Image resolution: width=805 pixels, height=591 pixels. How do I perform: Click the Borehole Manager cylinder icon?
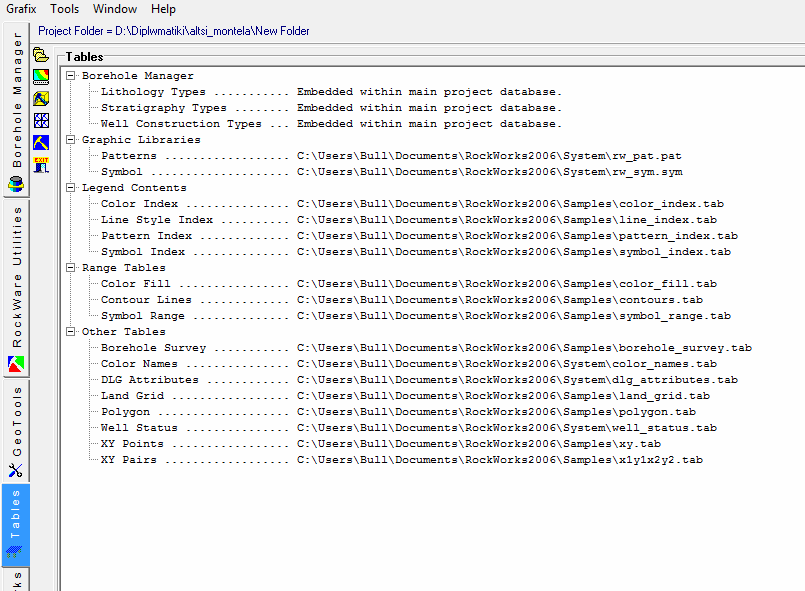click(x=16, y=184)
